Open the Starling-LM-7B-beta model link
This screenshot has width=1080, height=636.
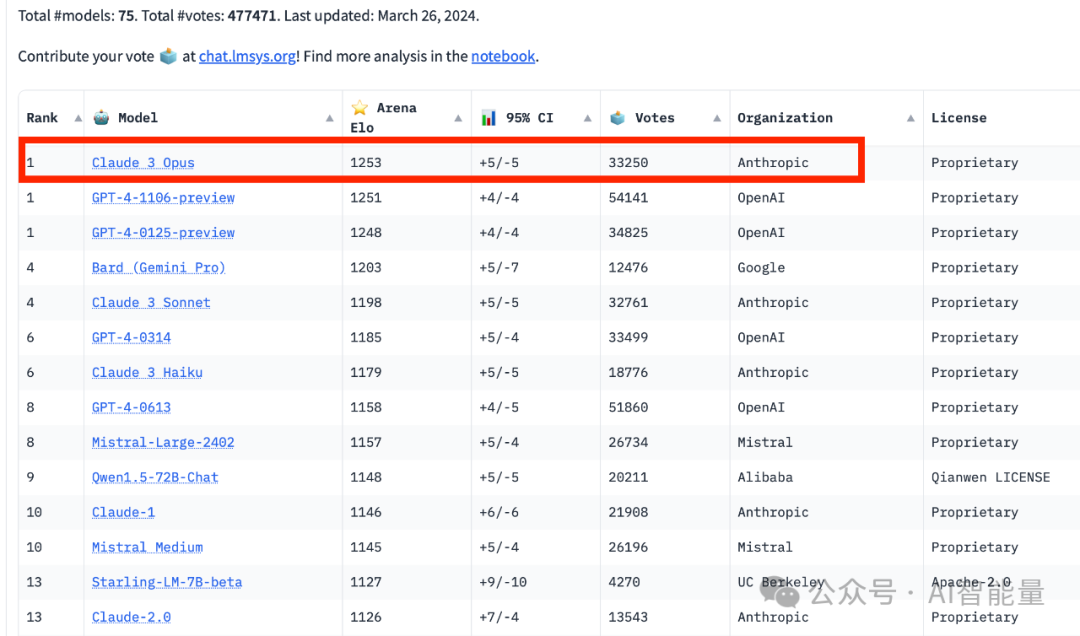(167, 583)
